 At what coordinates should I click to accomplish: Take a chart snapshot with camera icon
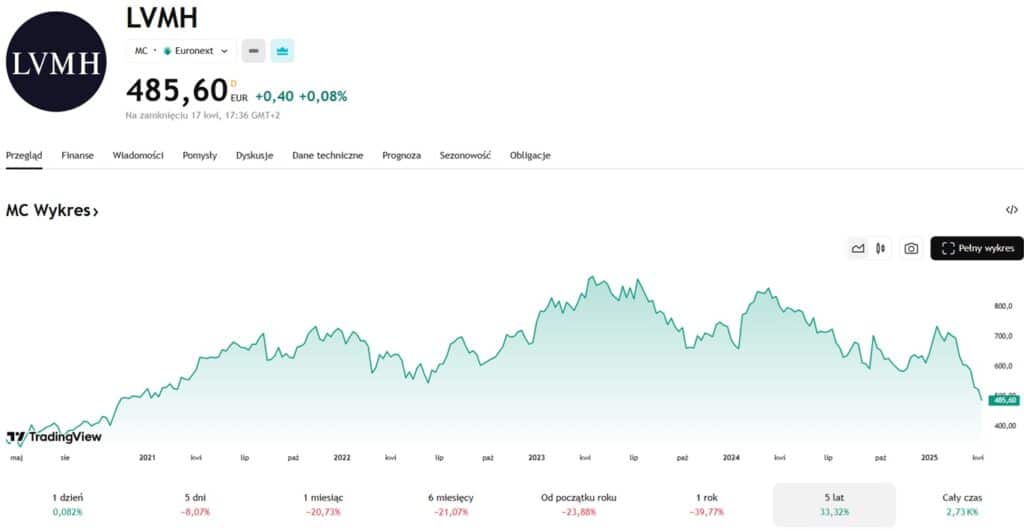(x=911, y=248)
